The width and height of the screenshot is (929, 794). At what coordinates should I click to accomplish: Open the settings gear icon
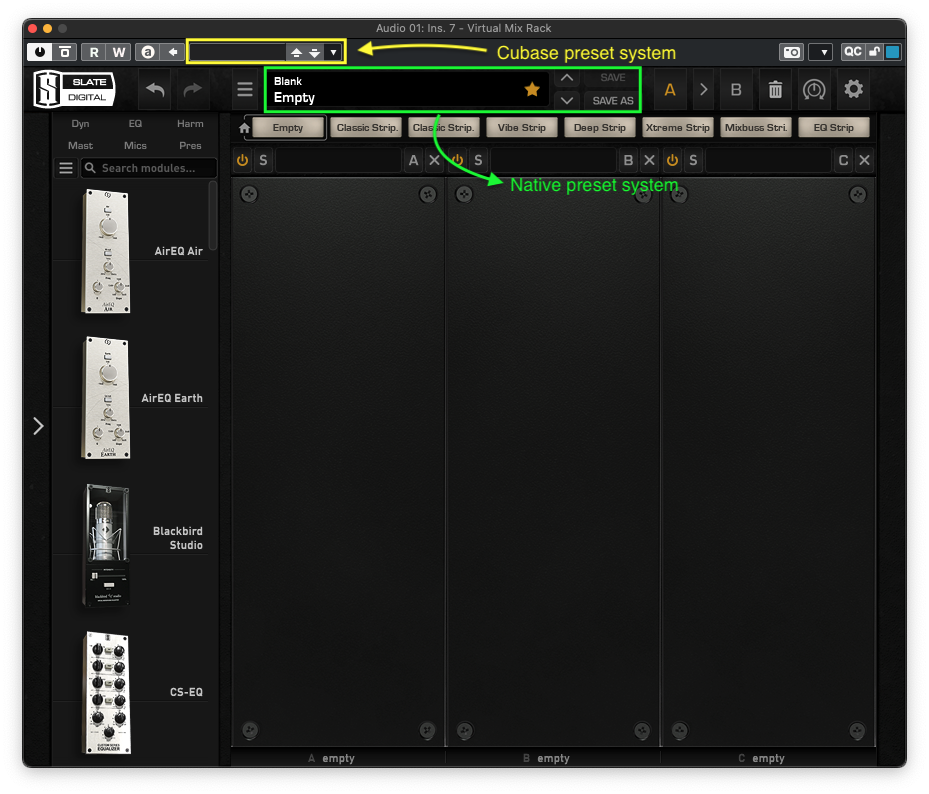tap(853, 90)
